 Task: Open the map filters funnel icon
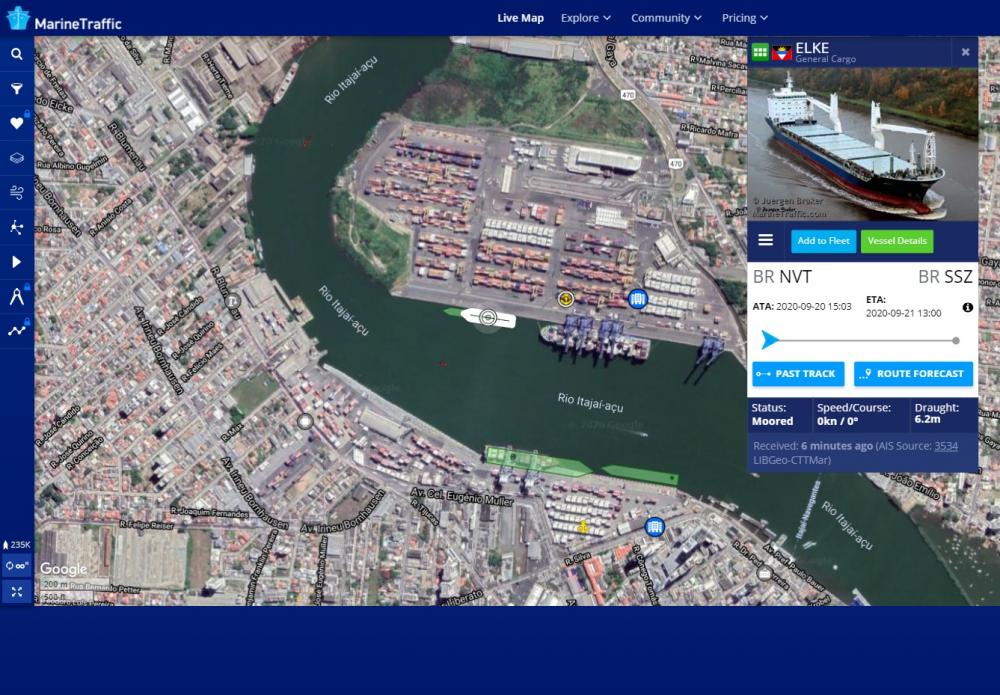point(17,89)
